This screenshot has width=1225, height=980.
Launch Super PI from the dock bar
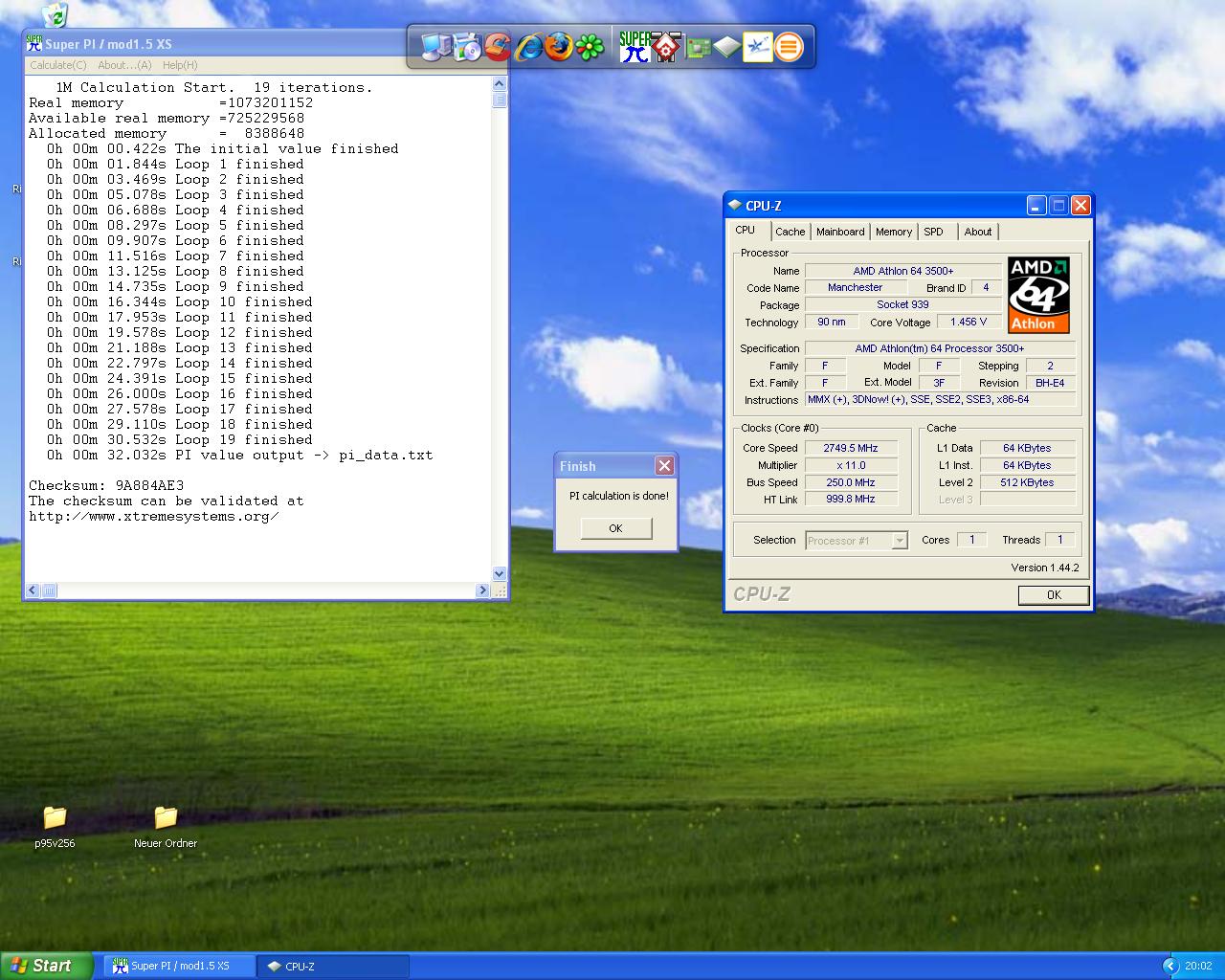[x=634, y=46]
